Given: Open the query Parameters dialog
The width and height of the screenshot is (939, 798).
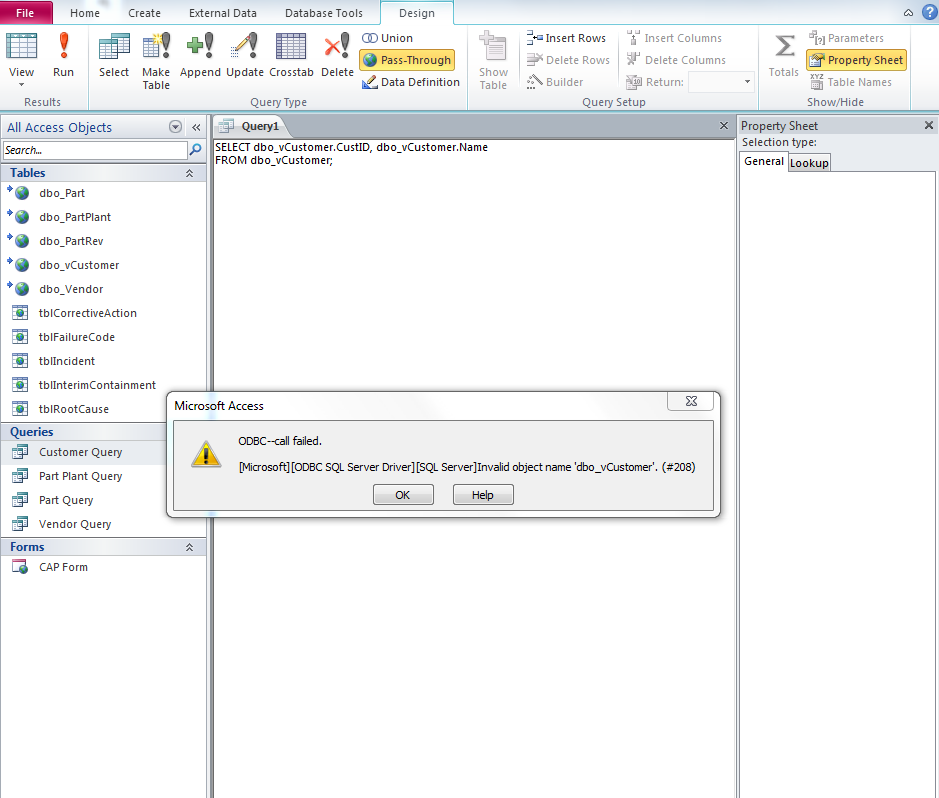Looking at the screenshot, I should (846, 38).
